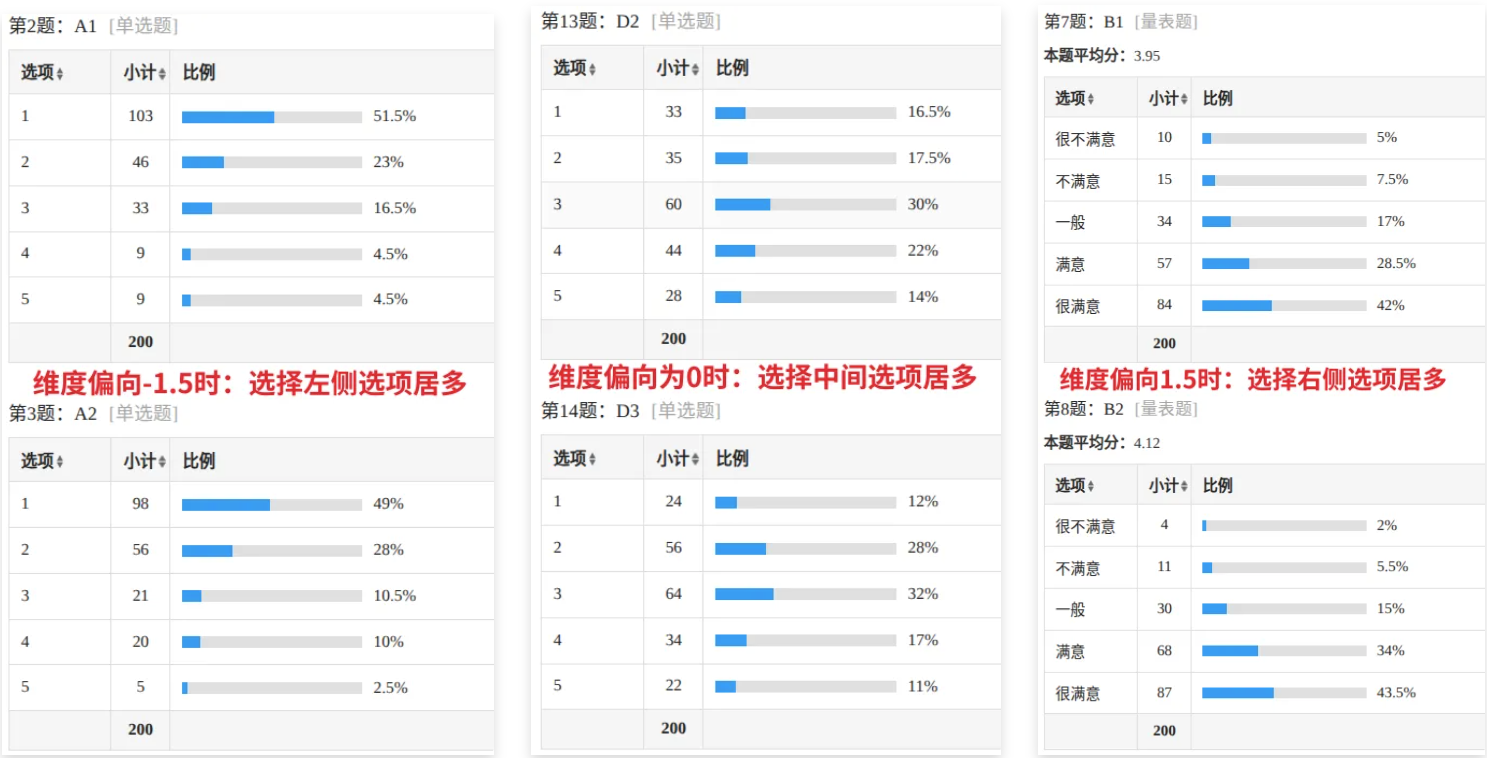Click 比例 column header in D2 table
This screenshot has height=758, width=1487.
click(x=732, y=68)
